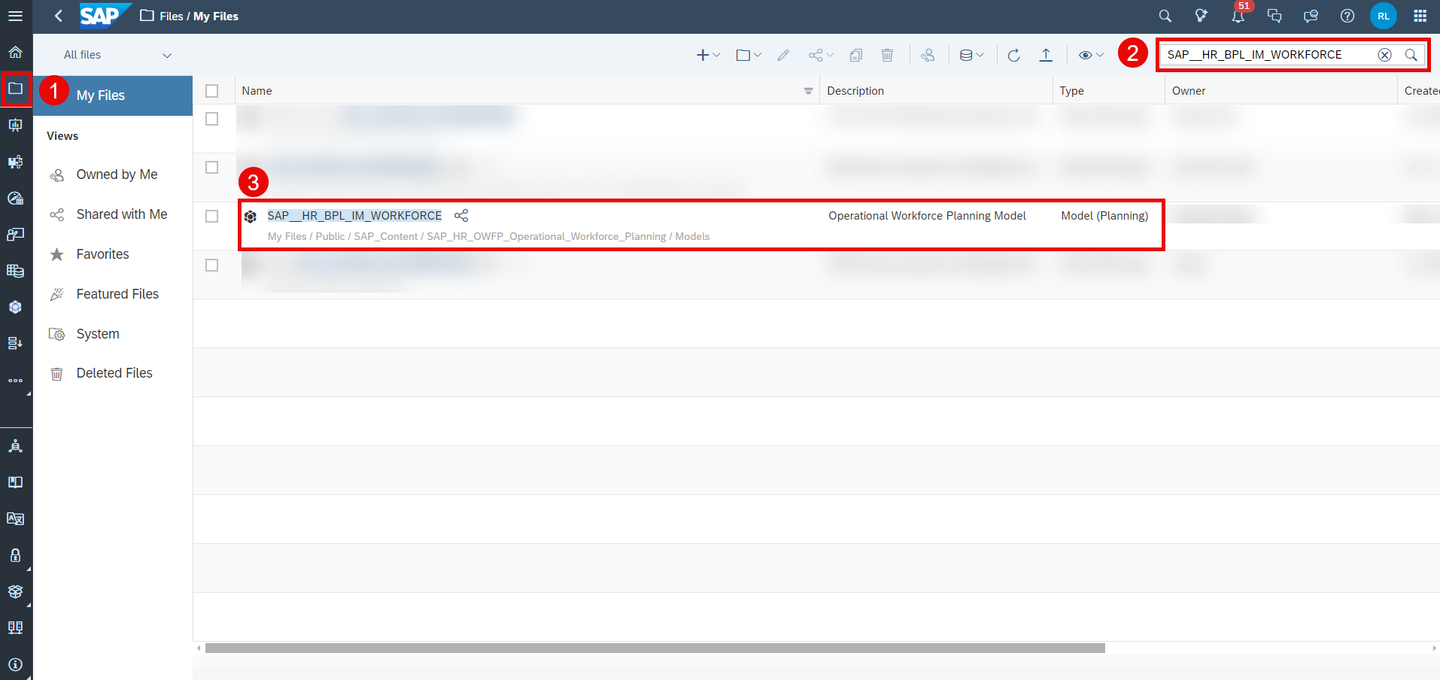Open the Name column filter menu icon

pyautogui.click(x=808, y=91)
